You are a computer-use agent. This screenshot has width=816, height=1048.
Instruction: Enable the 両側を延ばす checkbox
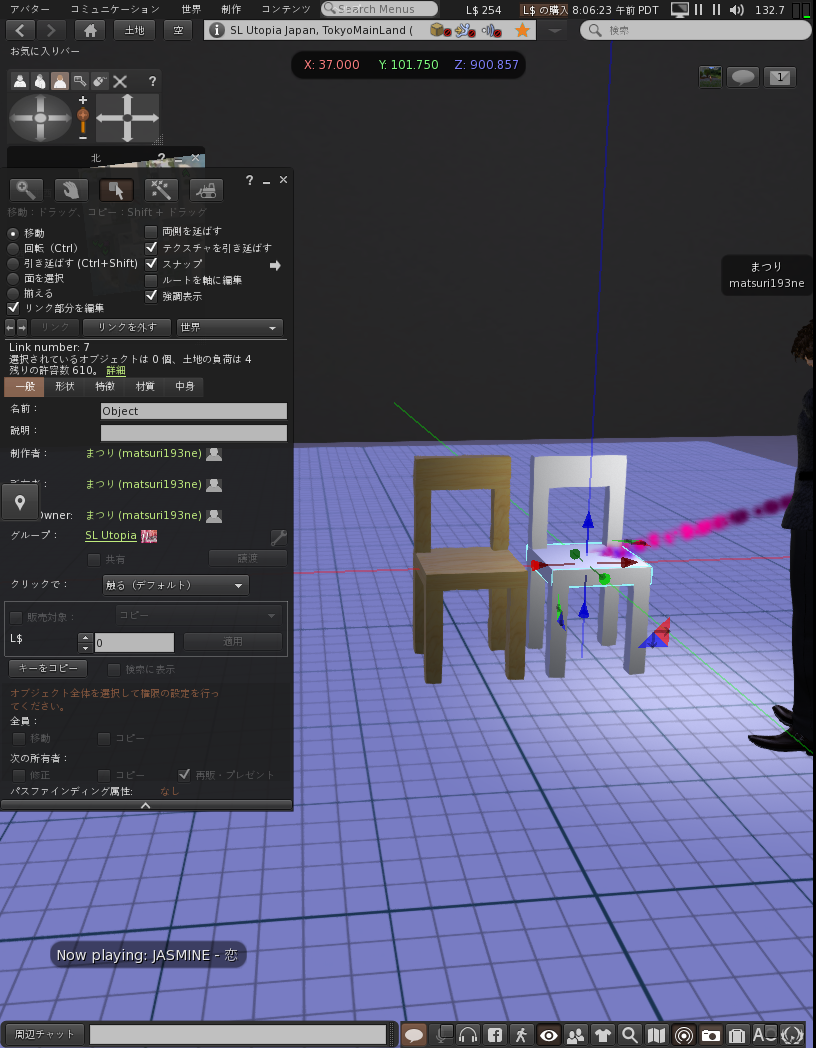pyautogui.click(x=151, y=231)
